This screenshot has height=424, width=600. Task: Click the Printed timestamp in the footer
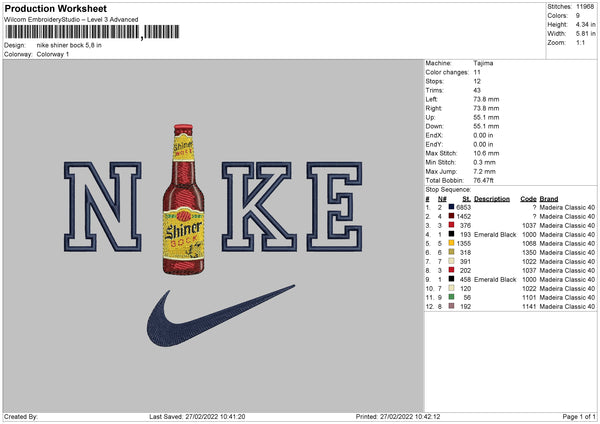click(398, 416)
